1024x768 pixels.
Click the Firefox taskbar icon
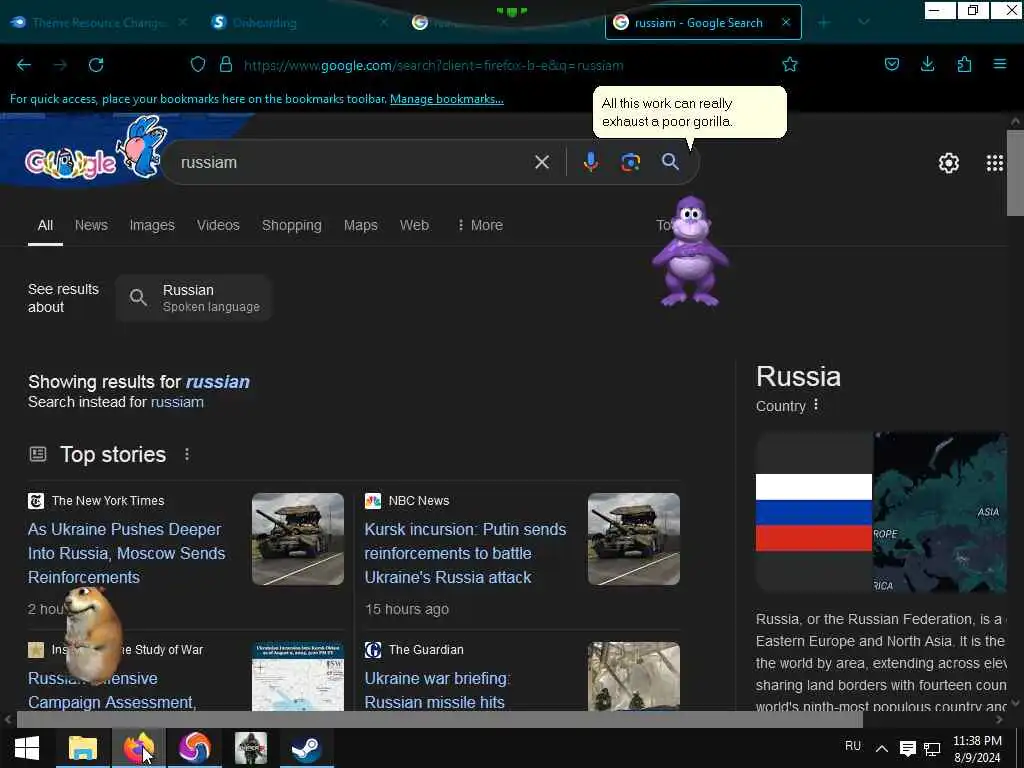coord(138,748)
